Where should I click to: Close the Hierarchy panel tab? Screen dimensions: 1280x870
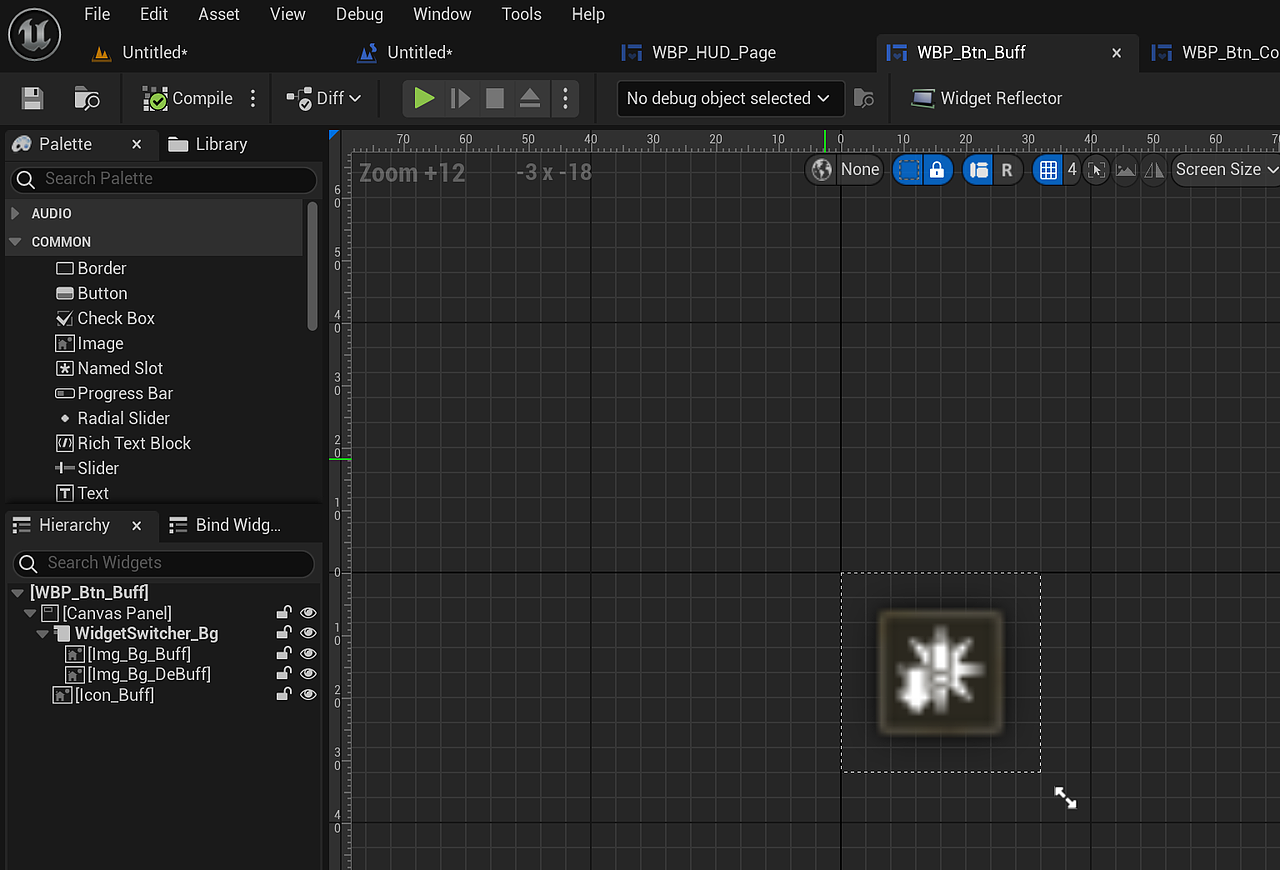click(x=137, y=526)
